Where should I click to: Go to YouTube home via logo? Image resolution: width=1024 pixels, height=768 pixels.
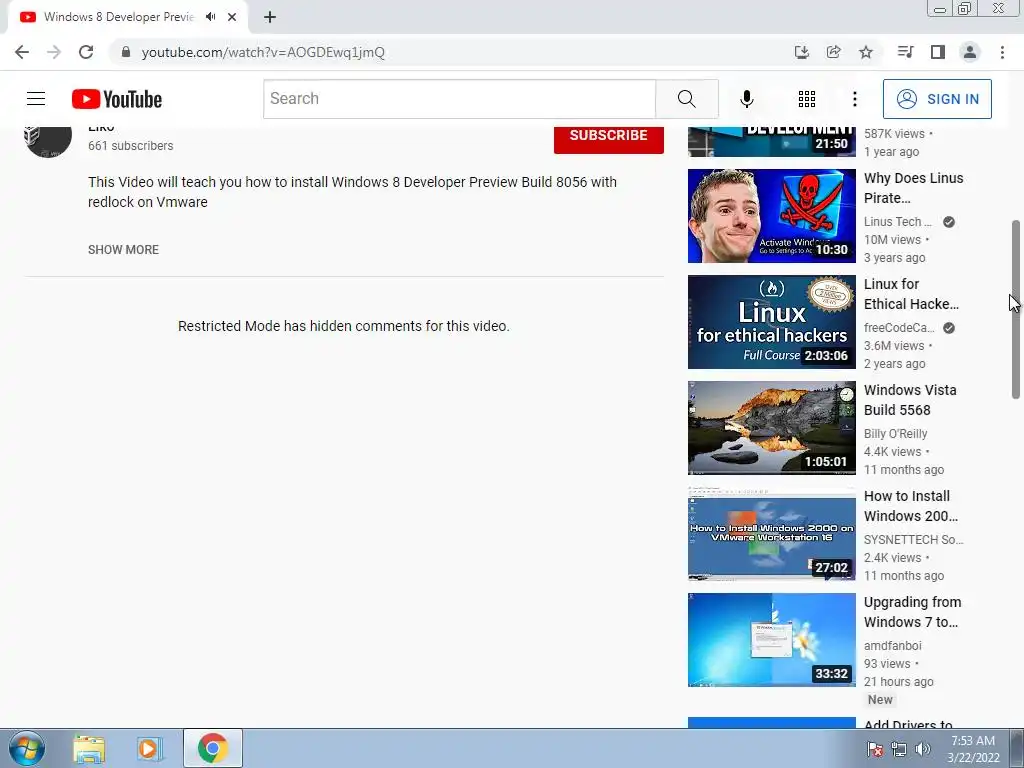tap(117, 99)
